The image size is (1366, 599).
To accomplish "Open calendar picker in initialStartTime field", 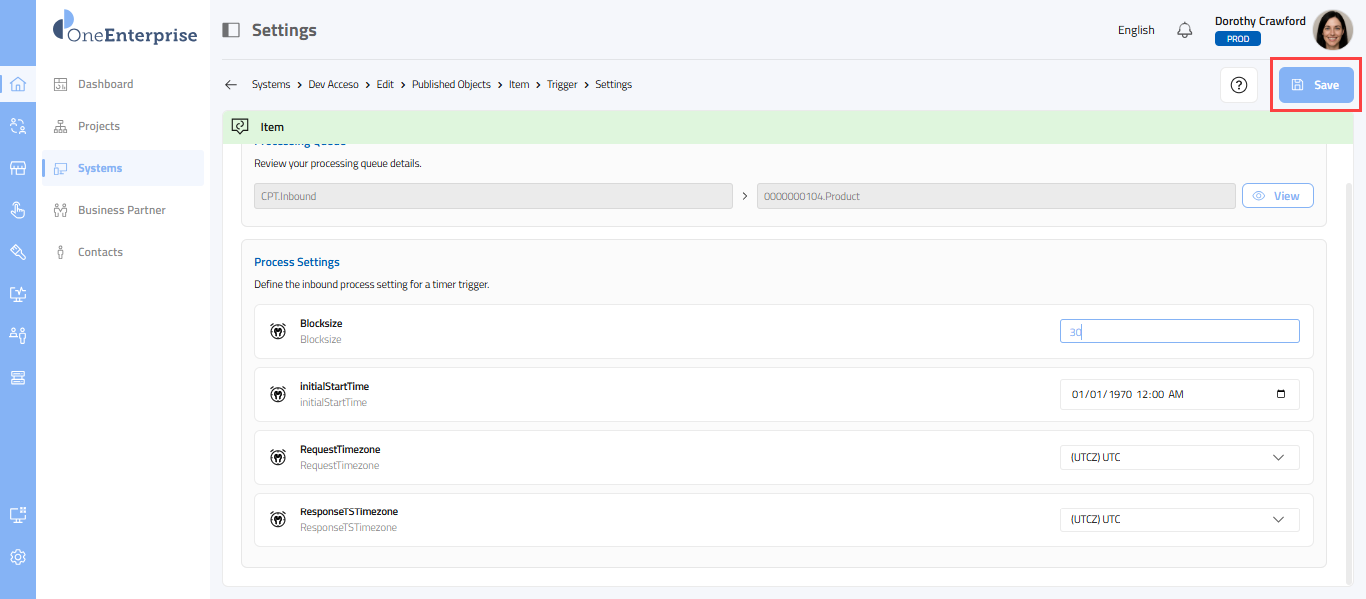I will (1281, 394).
